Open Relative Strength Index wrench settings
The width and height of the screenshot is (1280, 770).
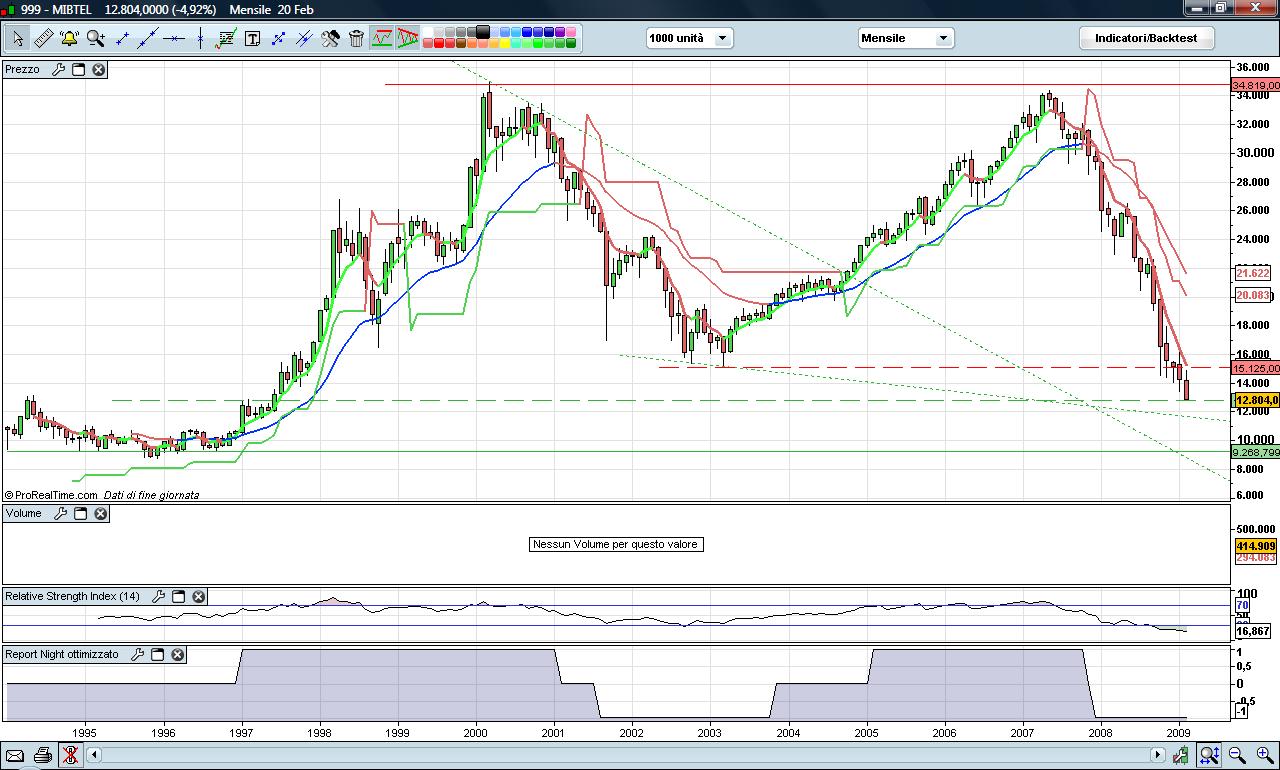click(158, 597)
